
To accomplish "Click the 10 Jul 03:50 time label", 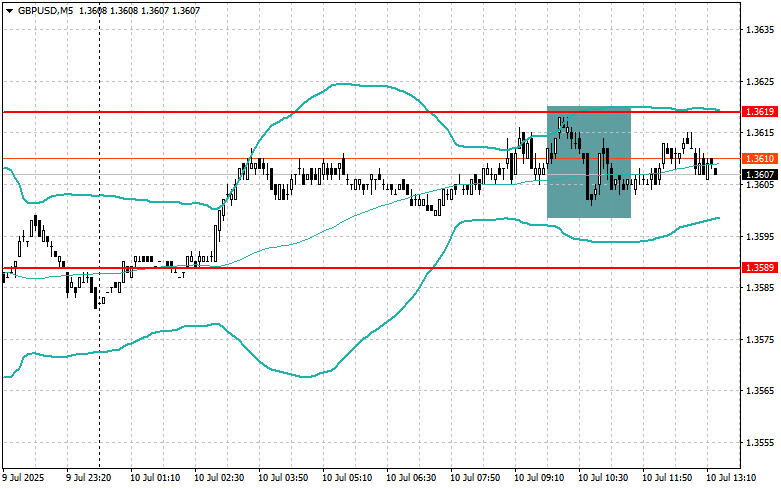I will [283, 478].
